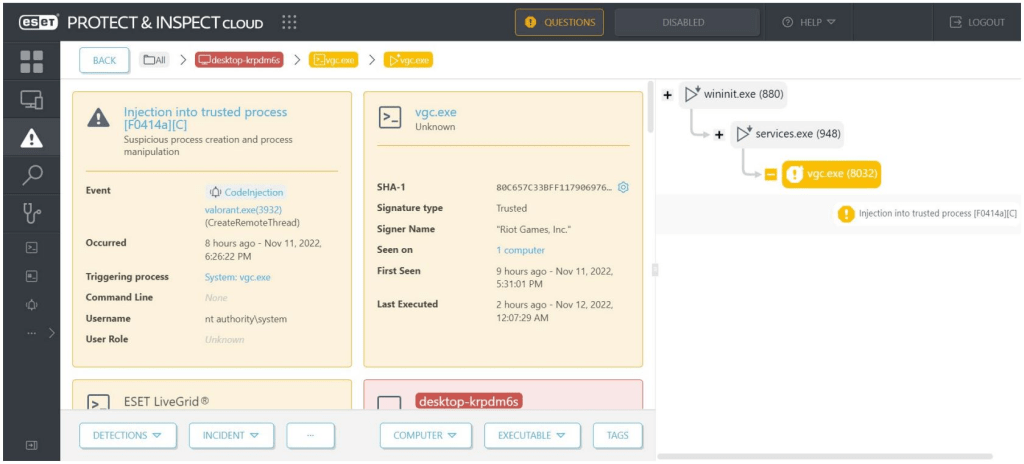Collapse the vgc.exe (8032) node
Screen dimensions: 1024x464
click(x=770, y=174)
